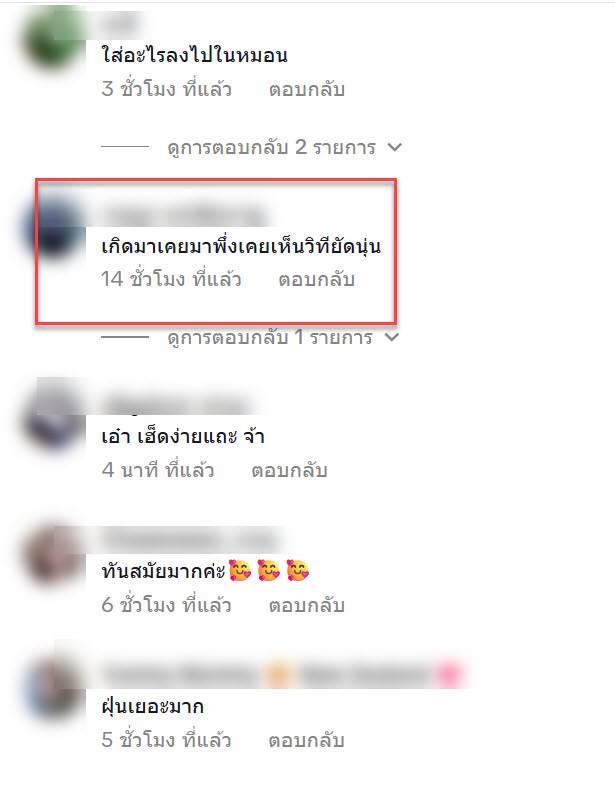This screenshot has width=615, height=785.
Task: Expand the ดูการตอบกลับ 2 รายการ replies
Action: pos(271,147)
